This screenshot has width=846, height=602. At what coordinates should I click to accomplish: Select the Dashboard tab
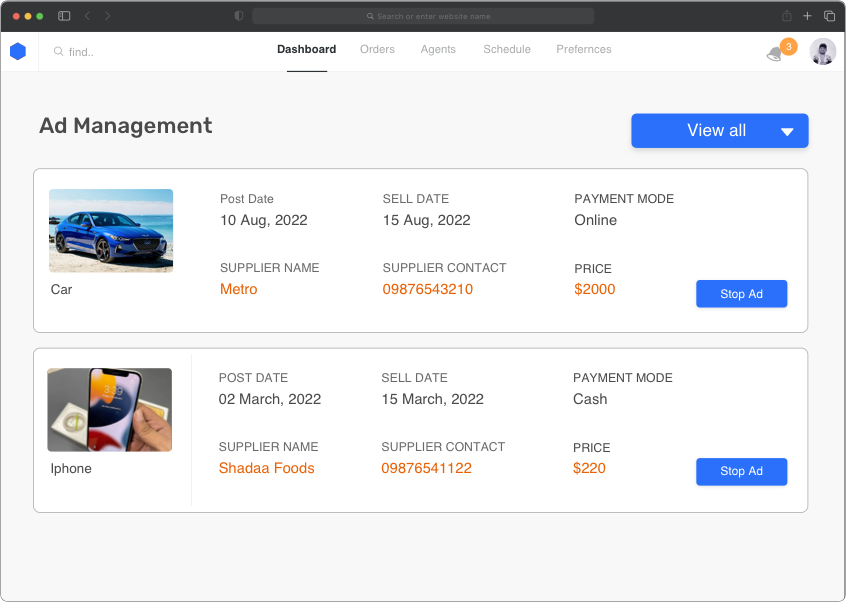306,50
